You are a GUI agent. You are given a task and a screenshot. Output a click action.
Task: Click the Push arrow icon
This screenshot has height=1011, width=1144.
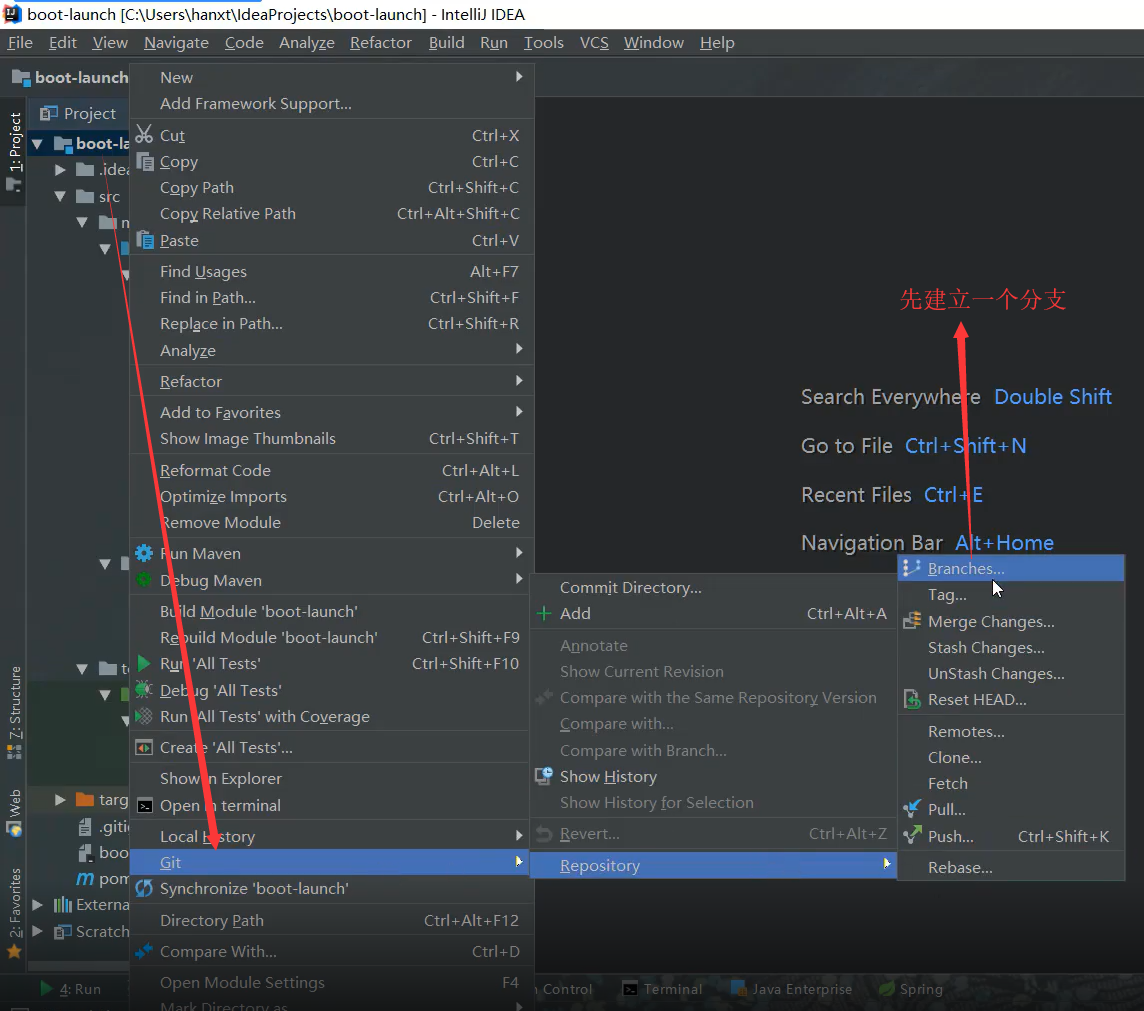[912, 835]
